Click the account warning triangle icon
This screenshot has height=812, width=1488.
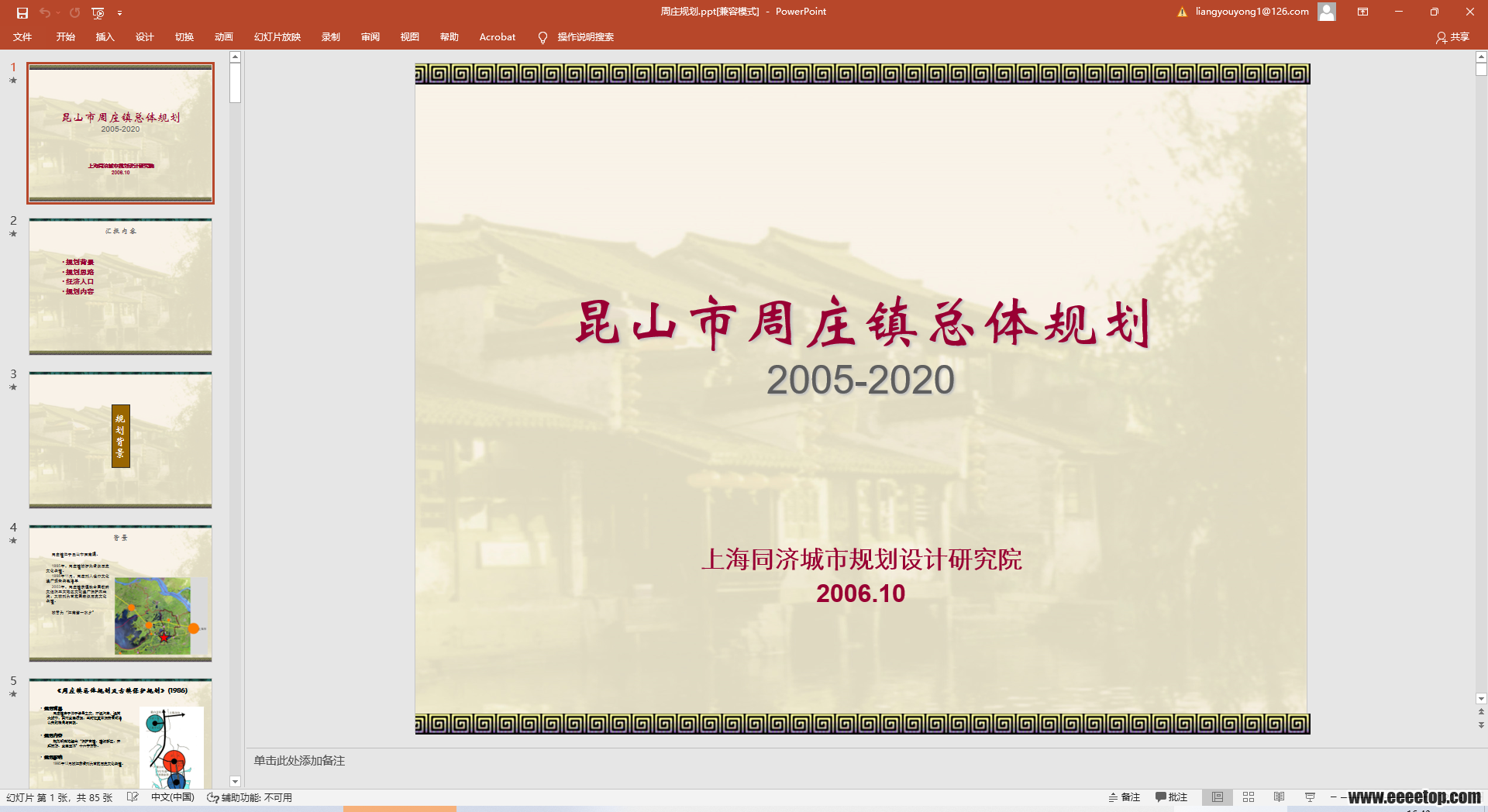(1182, 12)
